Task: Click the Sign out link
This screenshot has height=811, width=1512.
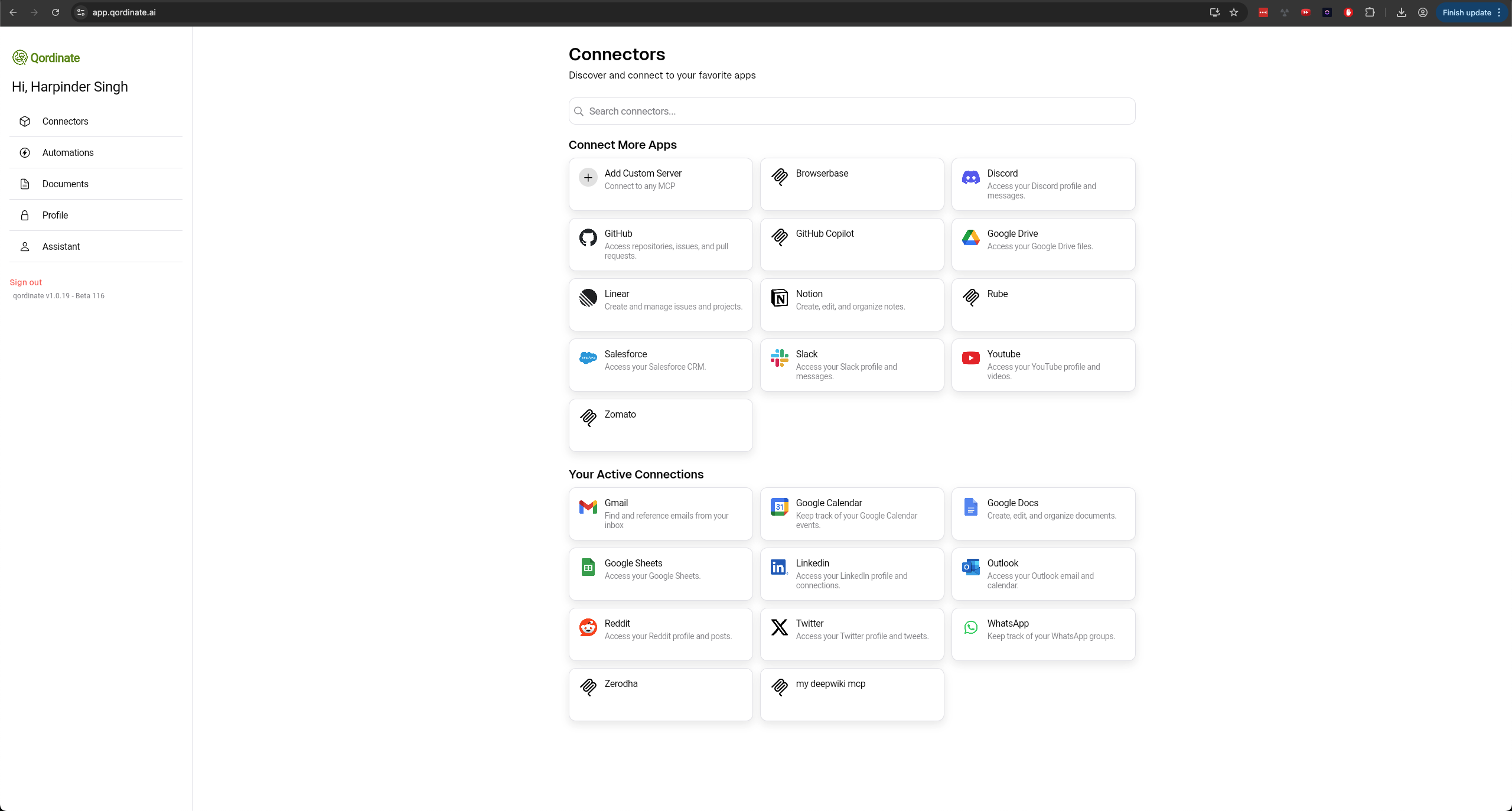Action: click(x=26, y=282)
